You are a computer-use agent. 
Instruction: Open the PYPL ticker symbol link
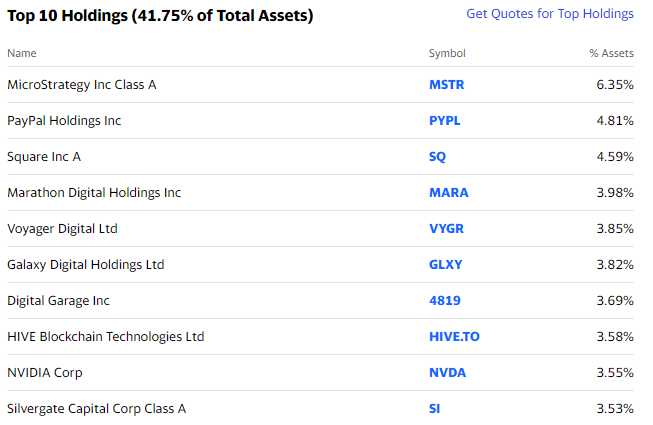click(x=444, y=121)
